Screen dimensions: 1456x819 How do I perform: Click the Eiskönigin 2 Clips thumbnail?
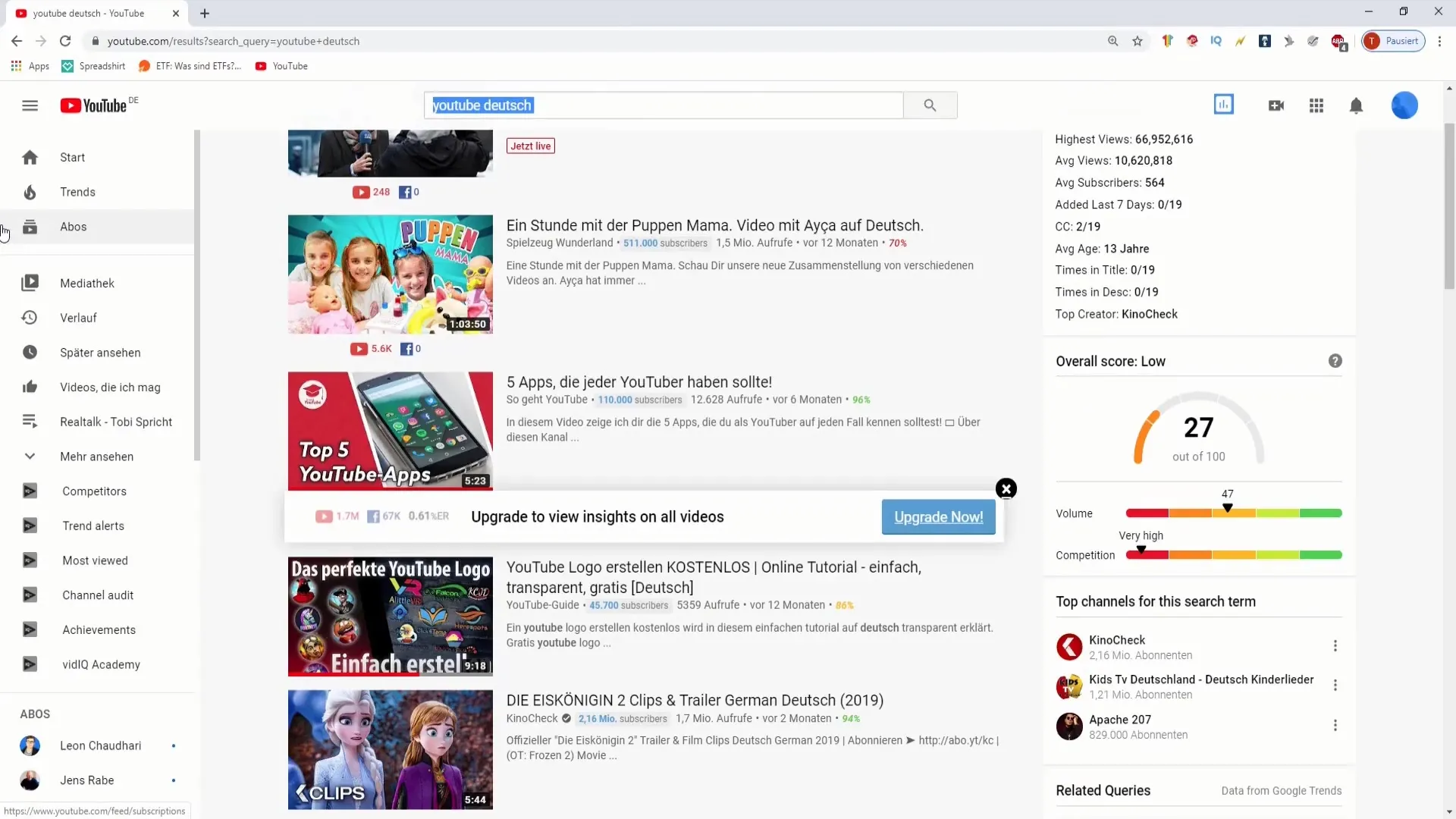click(390, 749)
